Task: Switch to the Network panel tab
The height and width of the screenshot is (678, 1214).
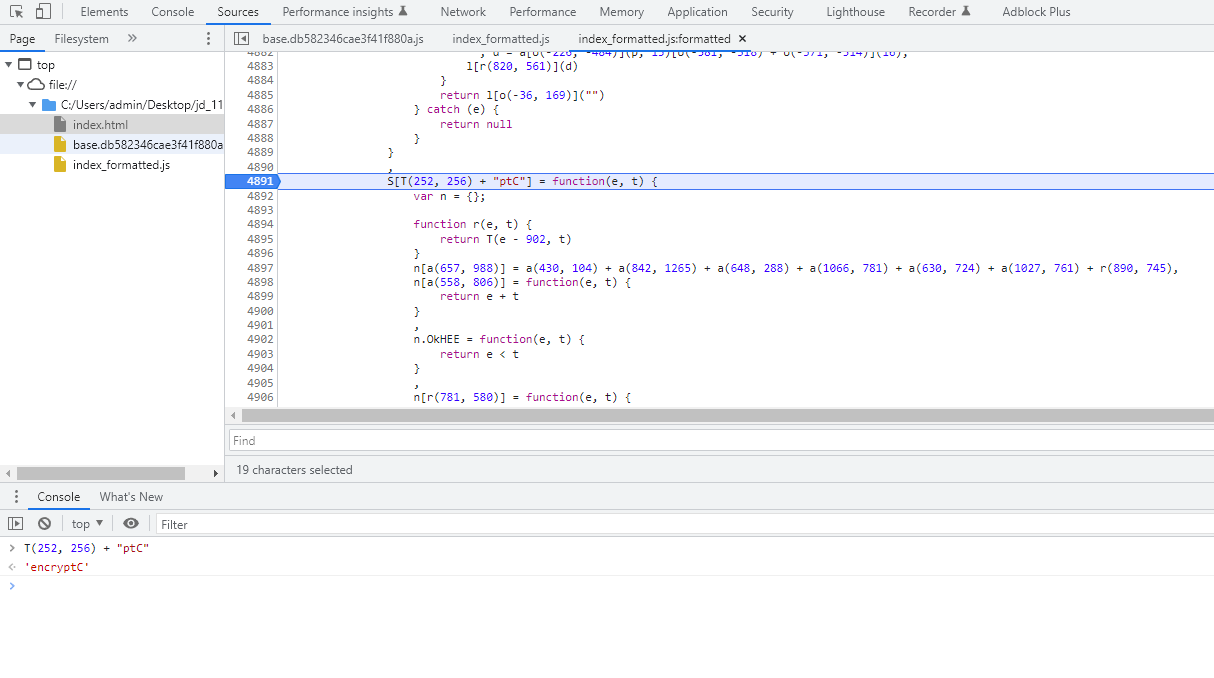Action: coord(463,12)
